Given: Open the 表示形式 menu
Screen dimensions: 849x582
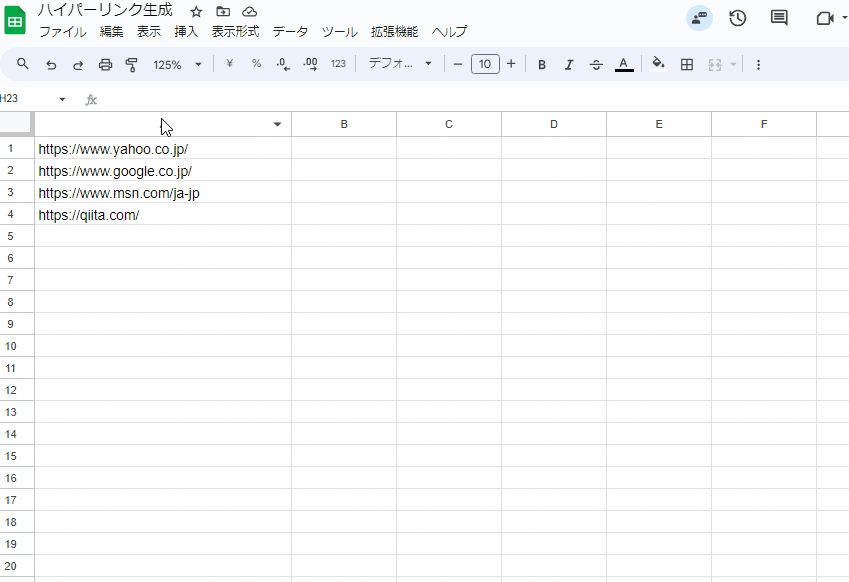Looking at the screenshot, I should (235, 31).
